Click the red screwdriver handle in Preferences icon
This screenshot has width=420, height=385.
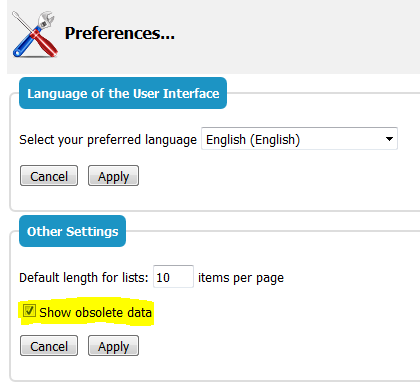(x=44, y=43)
